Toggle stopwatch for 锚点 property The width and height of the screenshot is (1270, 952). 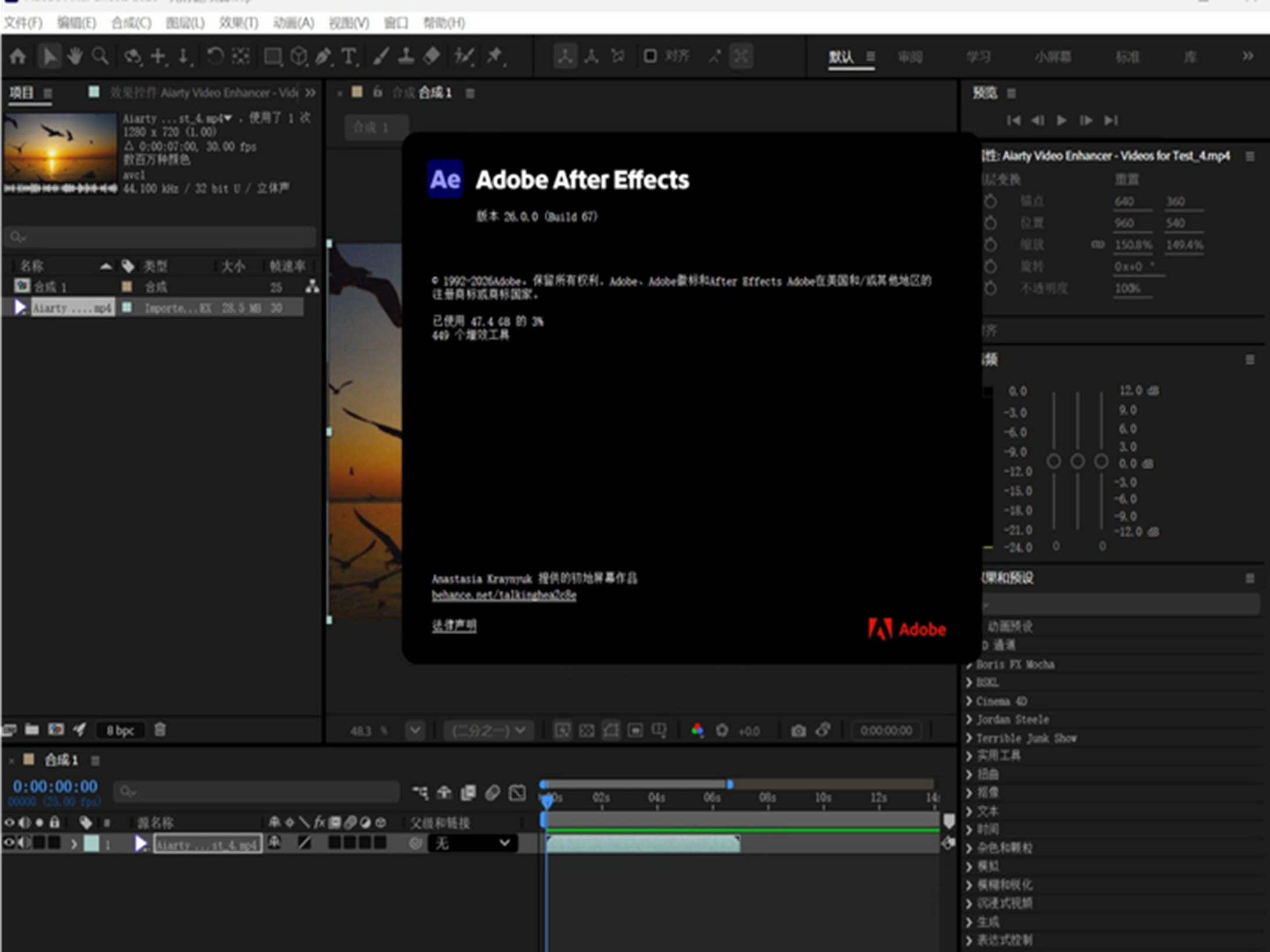[990, 202]
